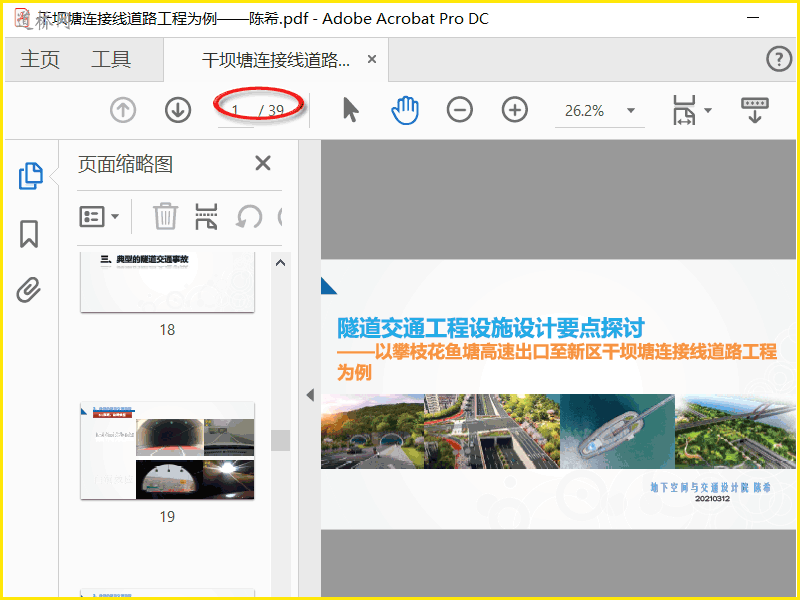
Task: Open thumbnail panel options menu
Action: click(99, 216)
